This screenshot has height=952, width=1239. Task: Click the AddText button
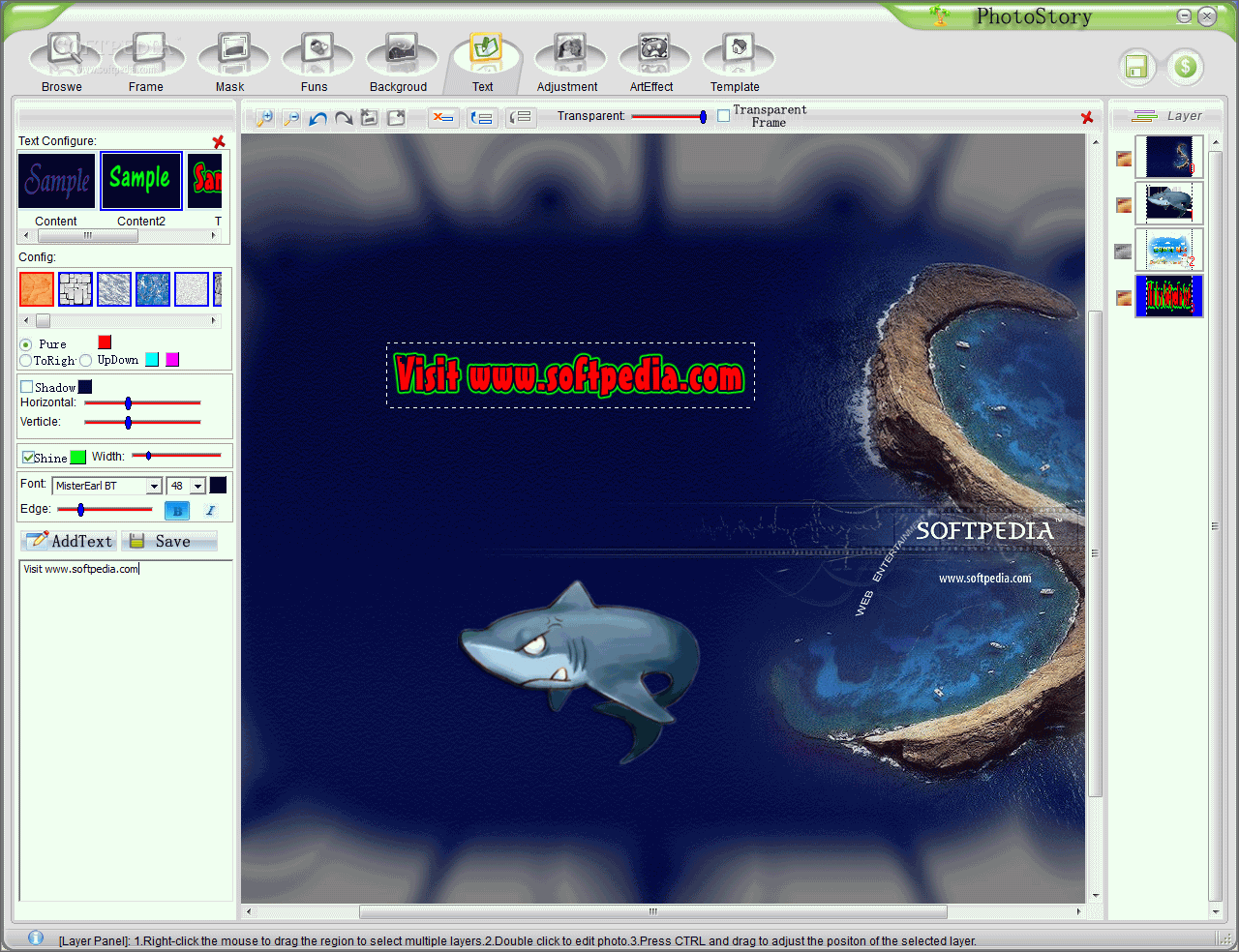coord(69,541)
